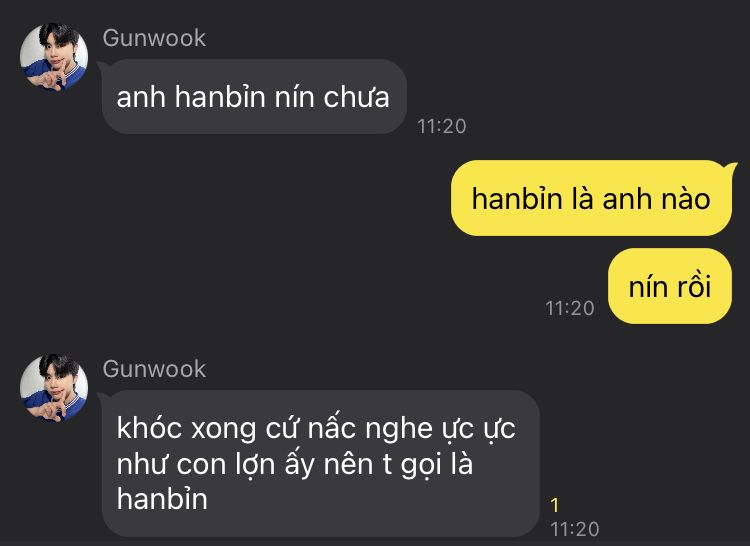Image resolution: width=750 pixels, height=546 pixels.
Task: Open Gunwook's profile picture at top
Action: (54, 56)
